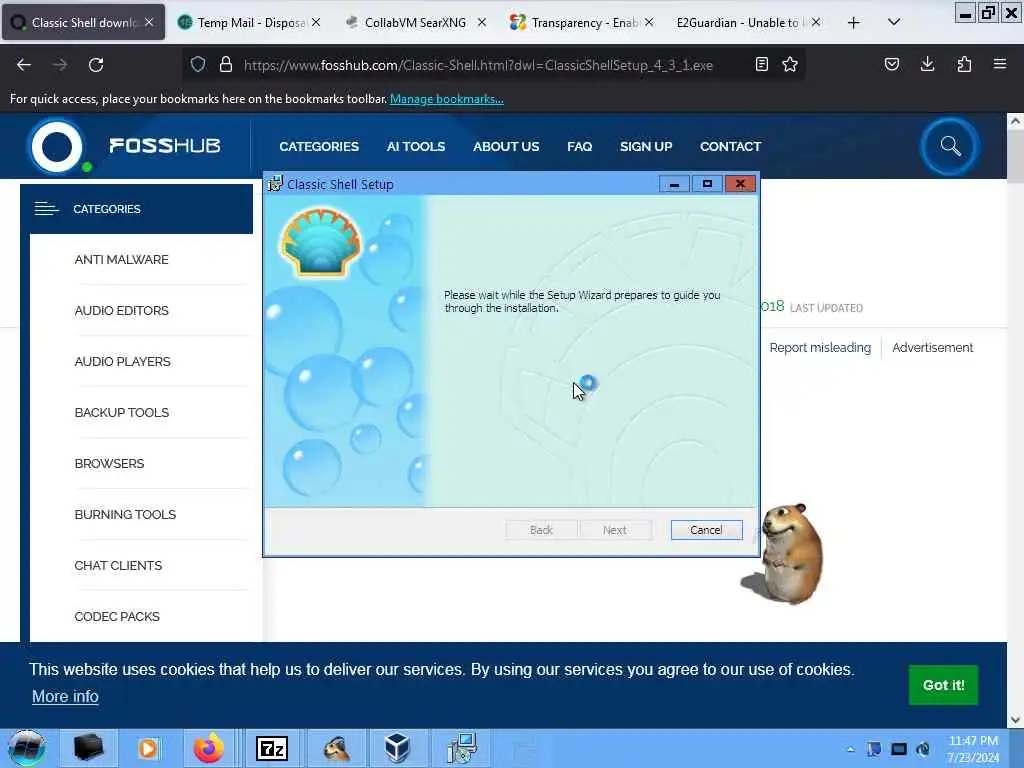Viewport: 1024px width, 768px height.
Task: Toggle reader view icon in address bar
Action: [x=761, y=64]
